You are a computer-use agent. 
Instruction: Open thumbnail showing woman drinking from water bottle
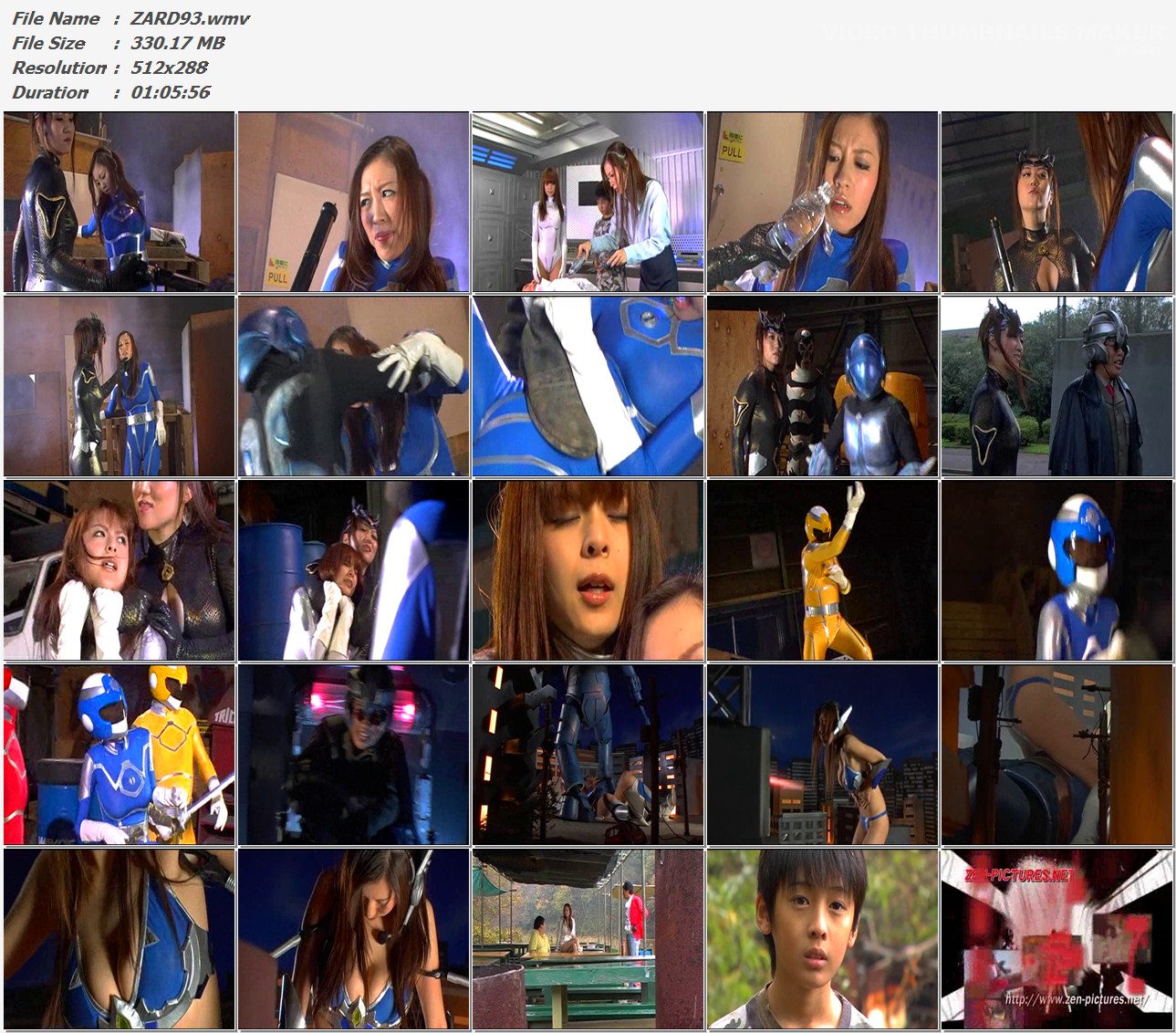tap(822, 202)
